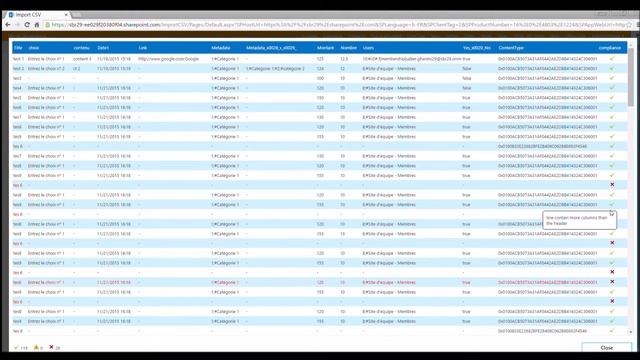This screenshot has height=360, width=640.
Task: Click red X compliance icon in the red-text row
Action: 612,282
